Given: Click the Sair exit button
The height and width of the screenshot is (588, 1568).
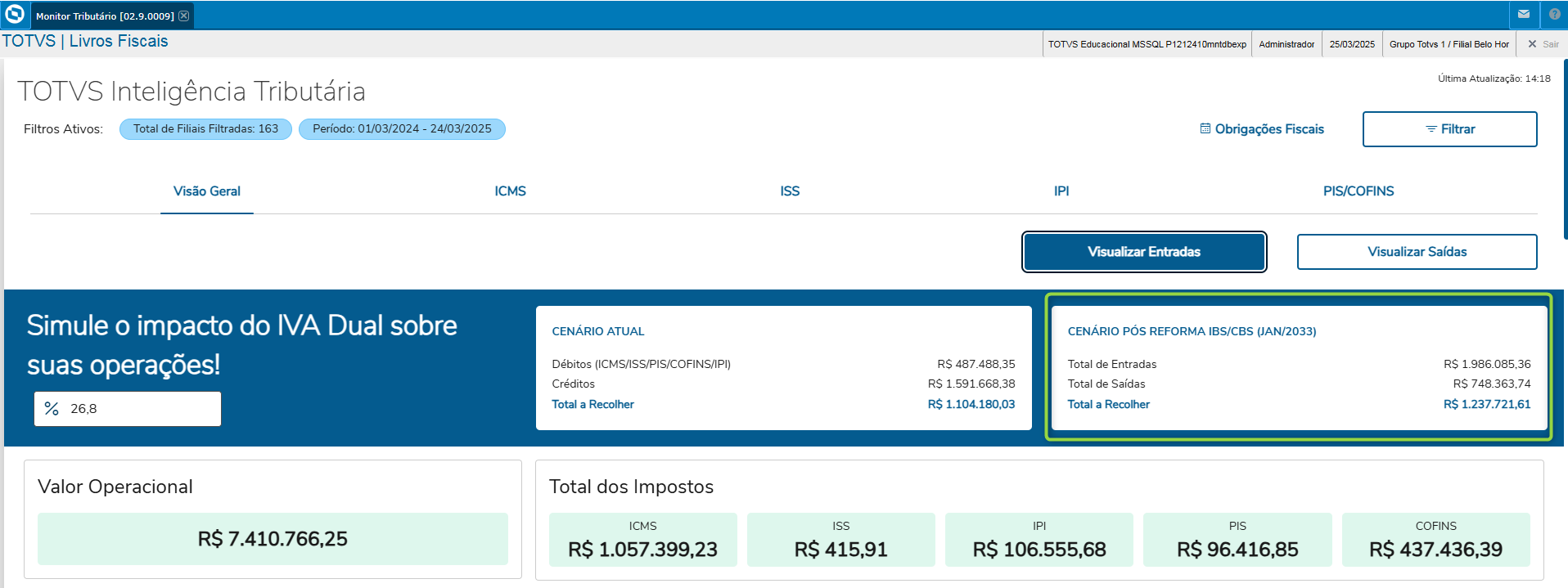Looking at the screenshot, I should click(1543, 44).
